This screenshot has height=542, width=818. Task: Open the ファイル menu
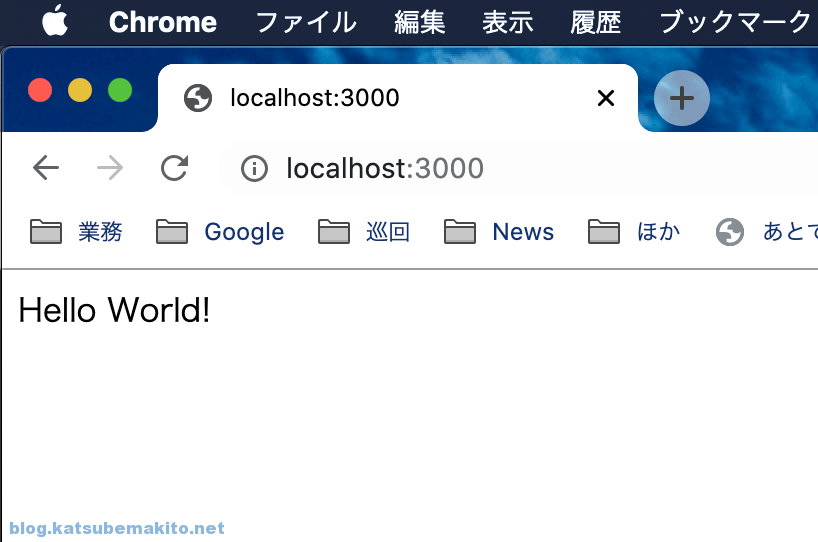(306, 22)
